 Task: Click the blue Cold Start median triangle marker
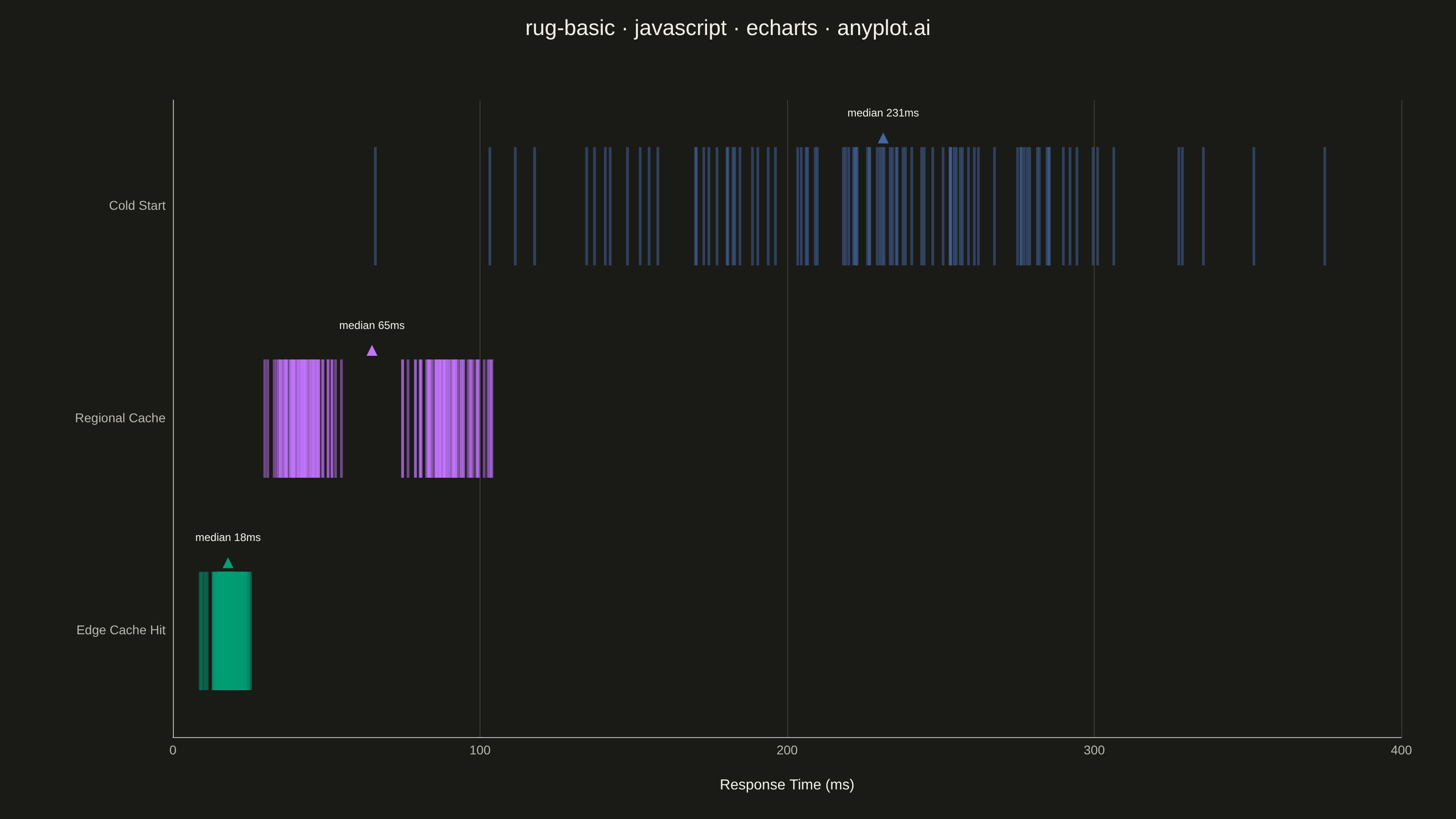click(x=883, y=138)
